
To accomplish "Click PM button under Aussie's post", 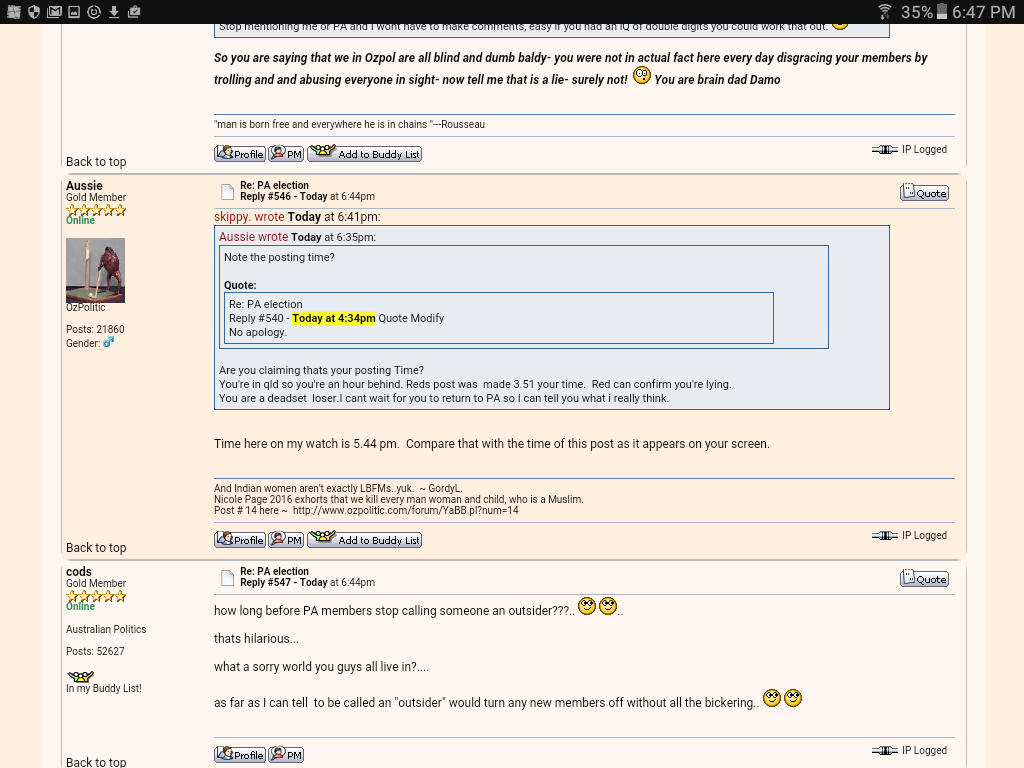I will point(286,540).
